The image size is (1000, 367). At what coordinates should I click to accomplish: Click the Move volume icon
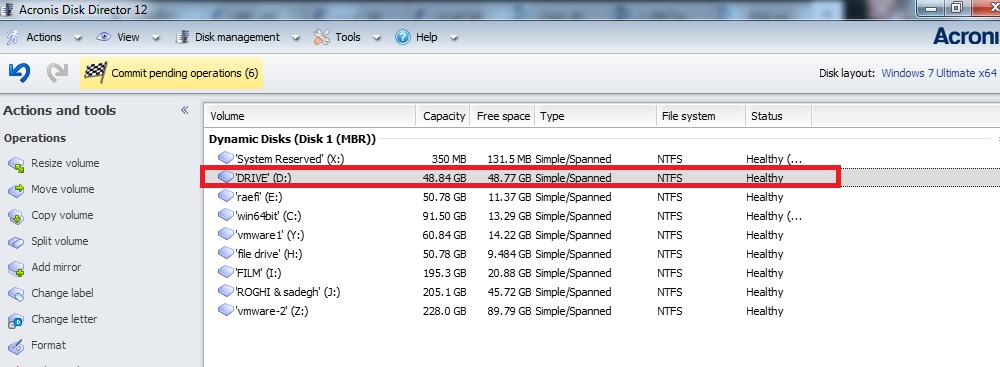(16, 190)
